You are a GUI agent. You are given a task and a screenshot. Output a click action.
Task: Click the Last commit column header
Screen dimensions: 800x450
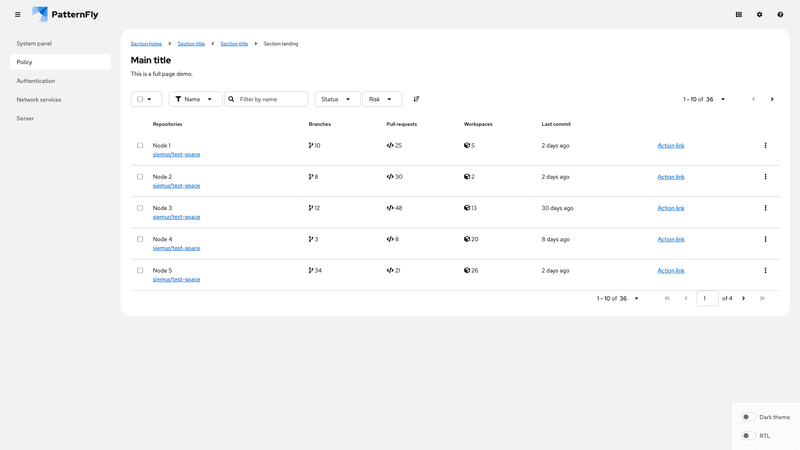(x=556, y=124)
